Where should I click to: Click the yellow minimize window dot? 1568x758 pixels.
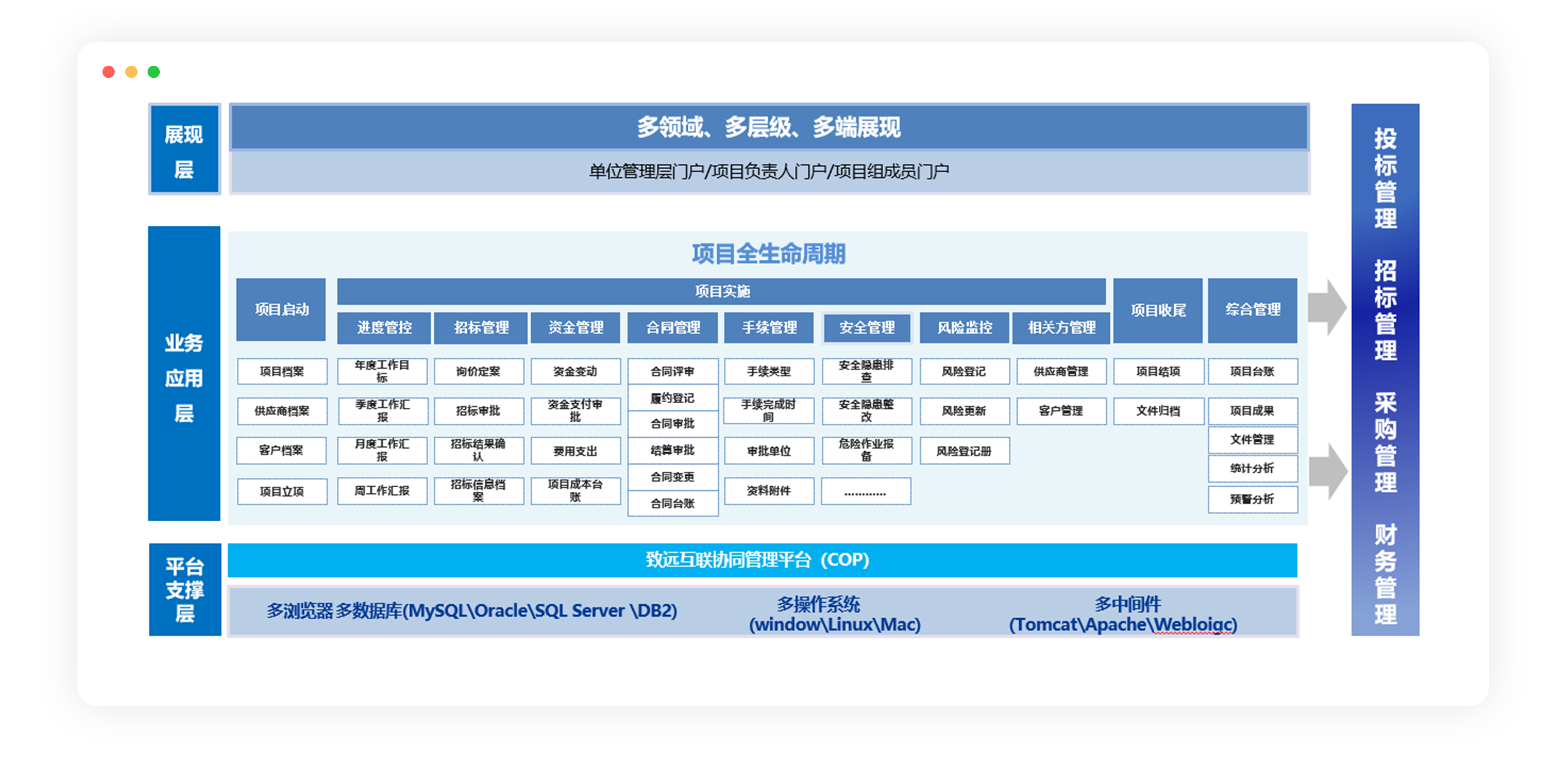coord(131,72)
